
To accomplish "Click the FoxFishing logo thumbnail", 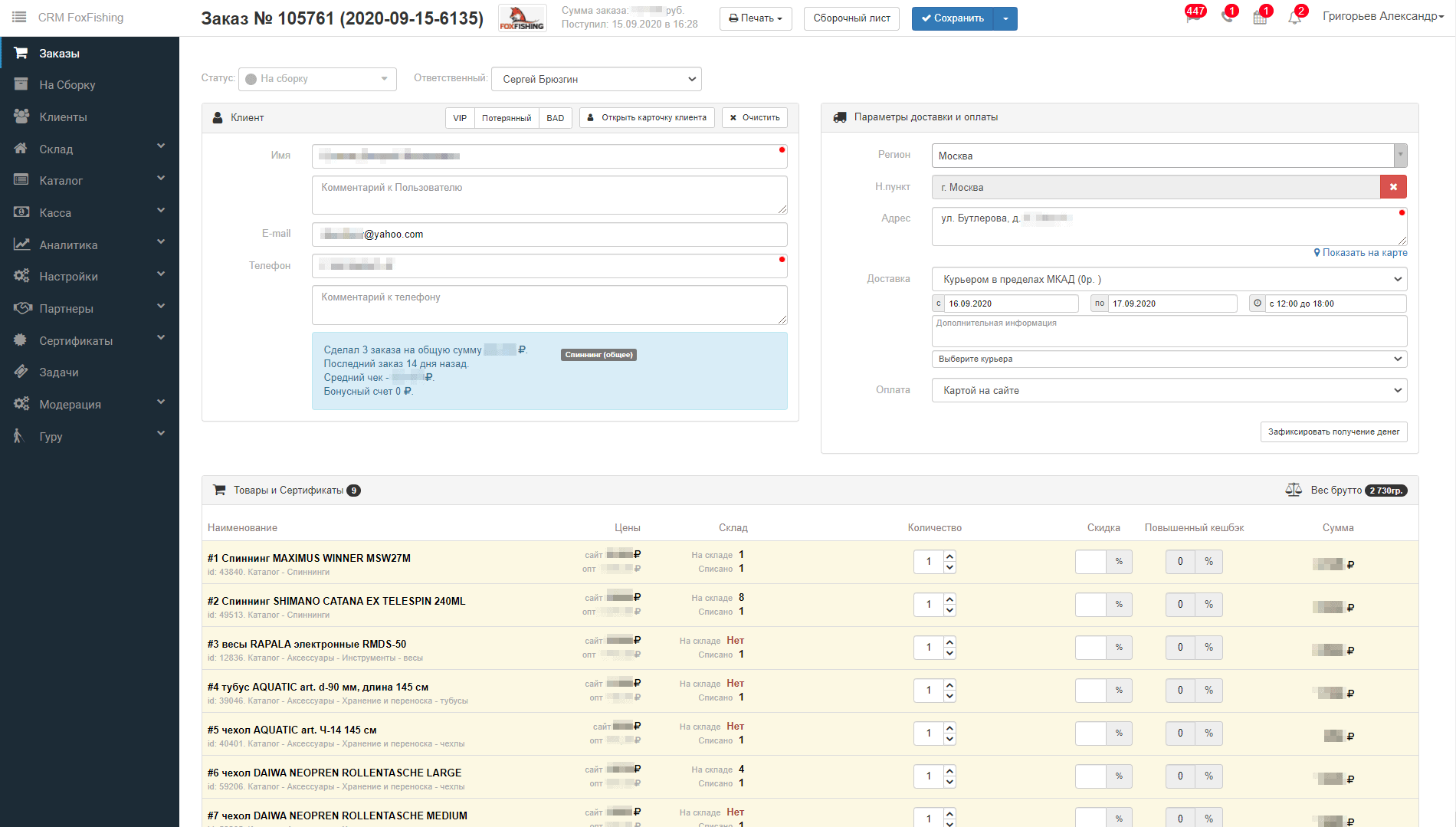I will pos(522,18).
